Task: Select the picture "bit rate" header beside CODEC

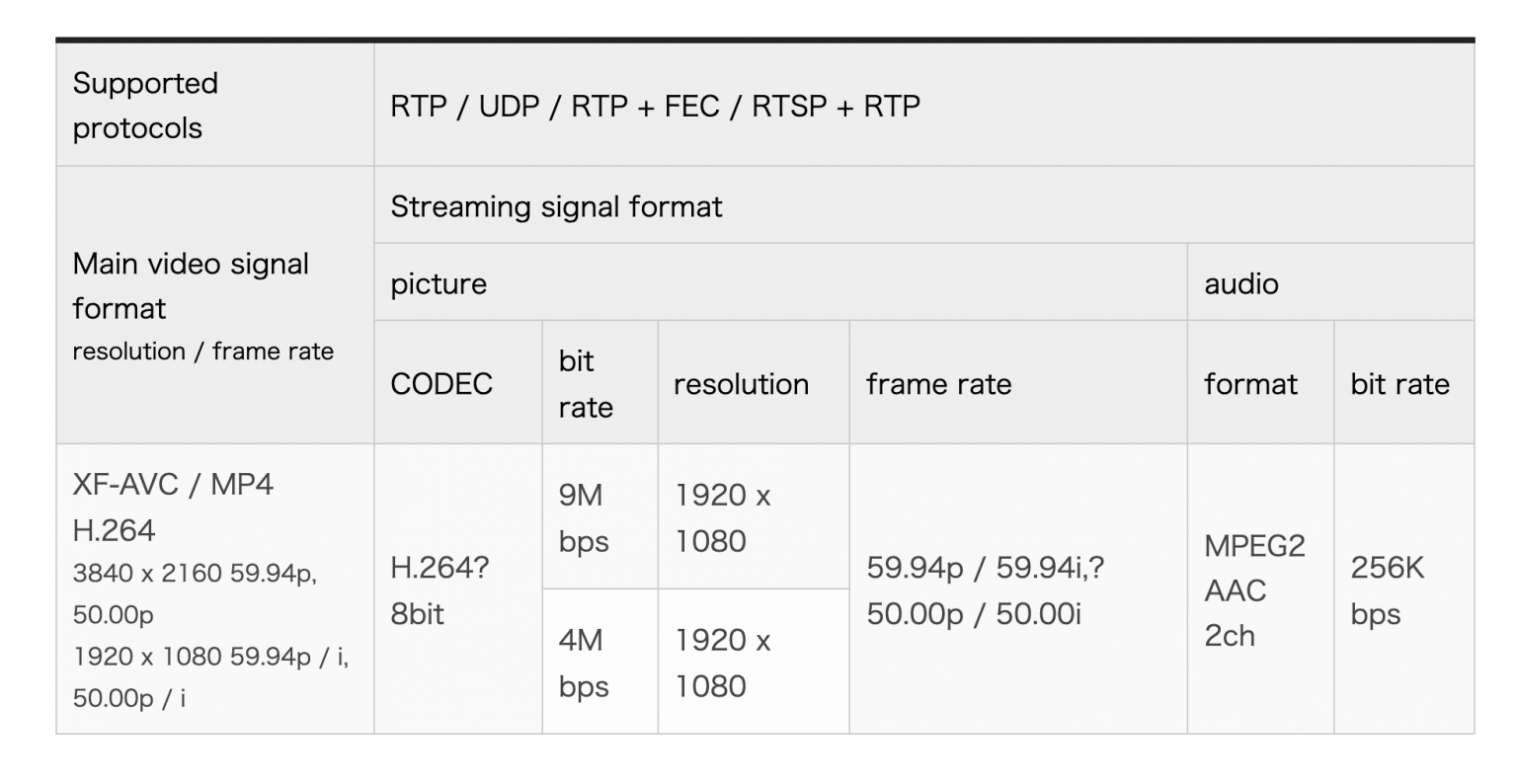Action: (586, 383)
